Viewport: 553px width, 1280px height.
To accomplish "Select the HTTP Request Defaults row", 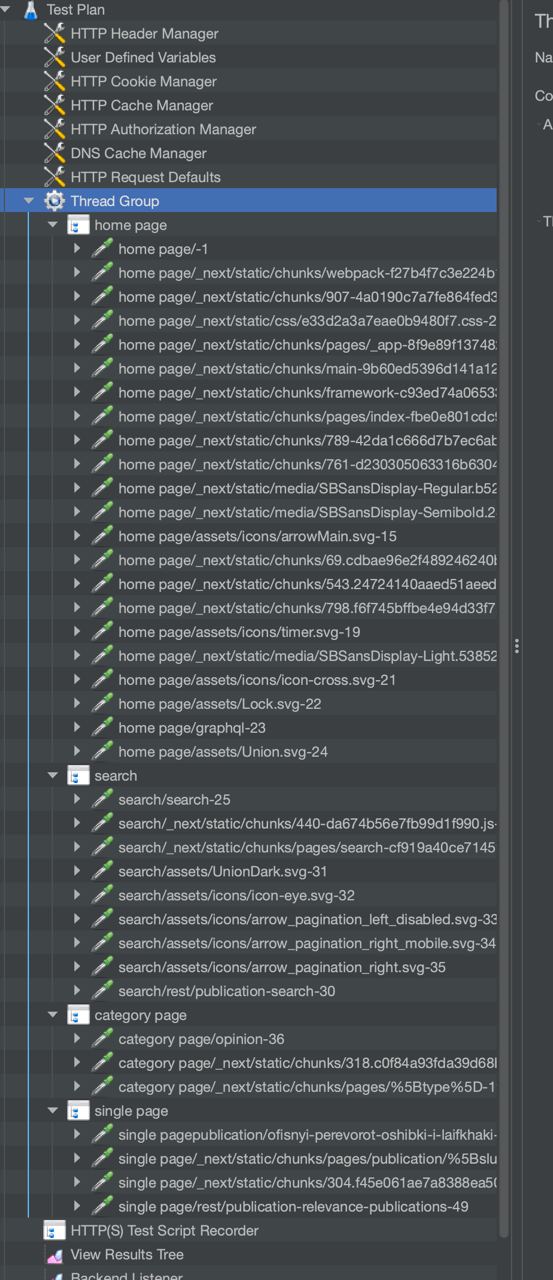I will pos(145,177).
